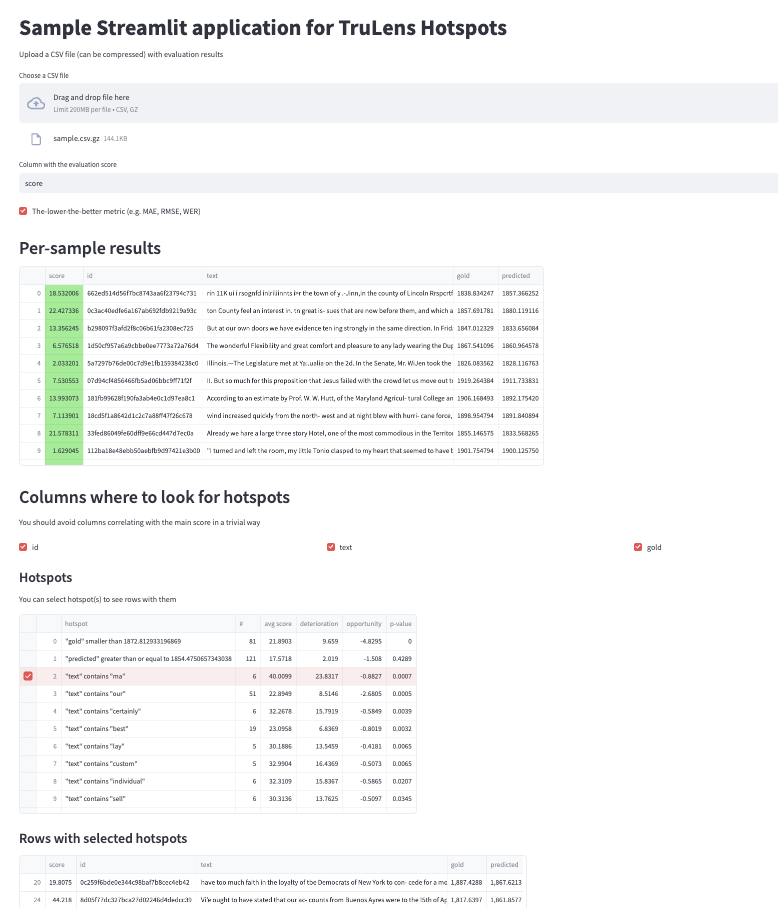The height and width of the screenshot is (908, 778).
Task: Click opportunity value -4.8295
Action: 364,642
